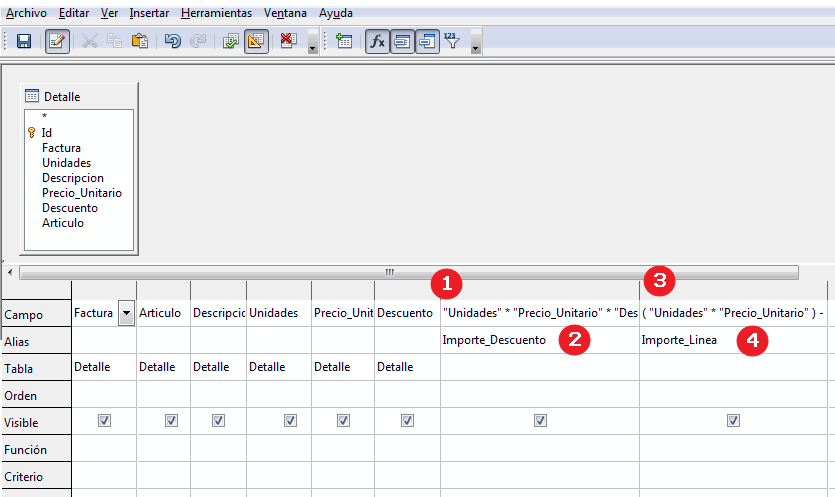Open the Editar menu

point(73,13)
